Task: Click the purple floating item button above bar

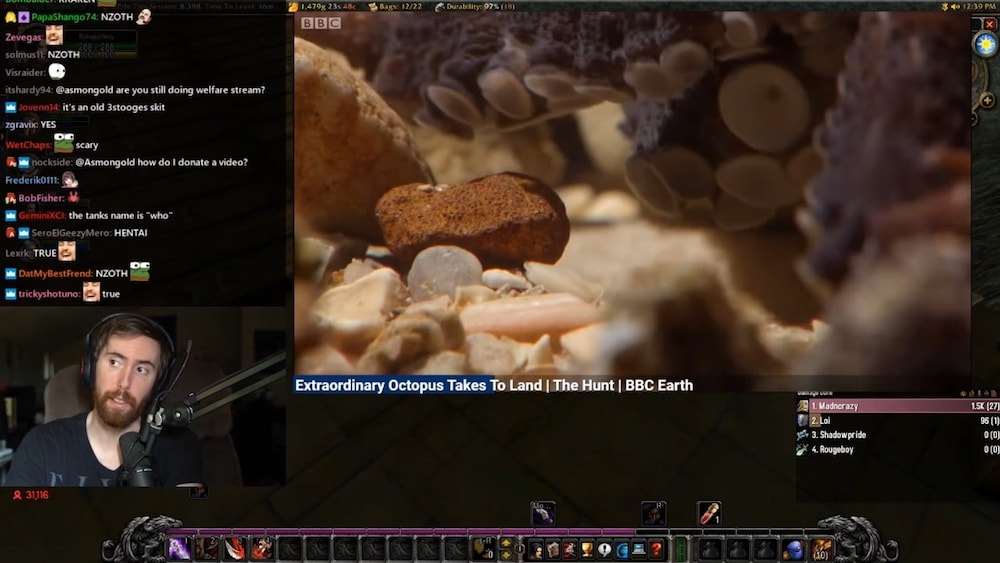Action: point(543,513)
